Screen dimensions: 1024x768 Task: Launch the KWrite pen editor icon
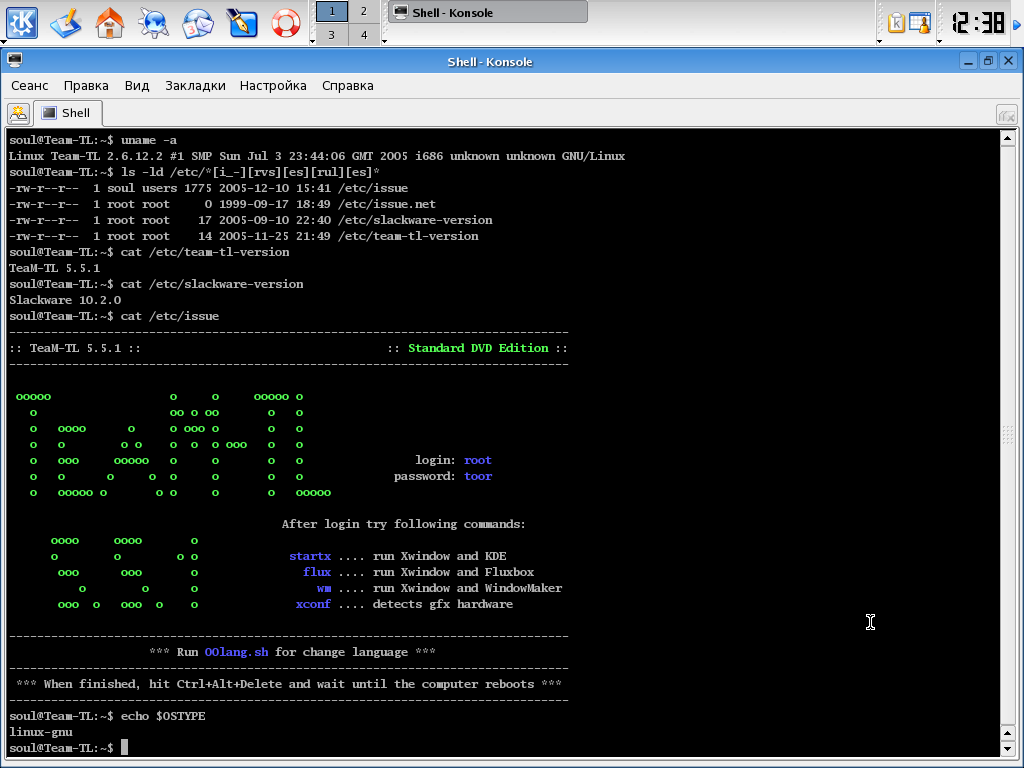[242, 23]
